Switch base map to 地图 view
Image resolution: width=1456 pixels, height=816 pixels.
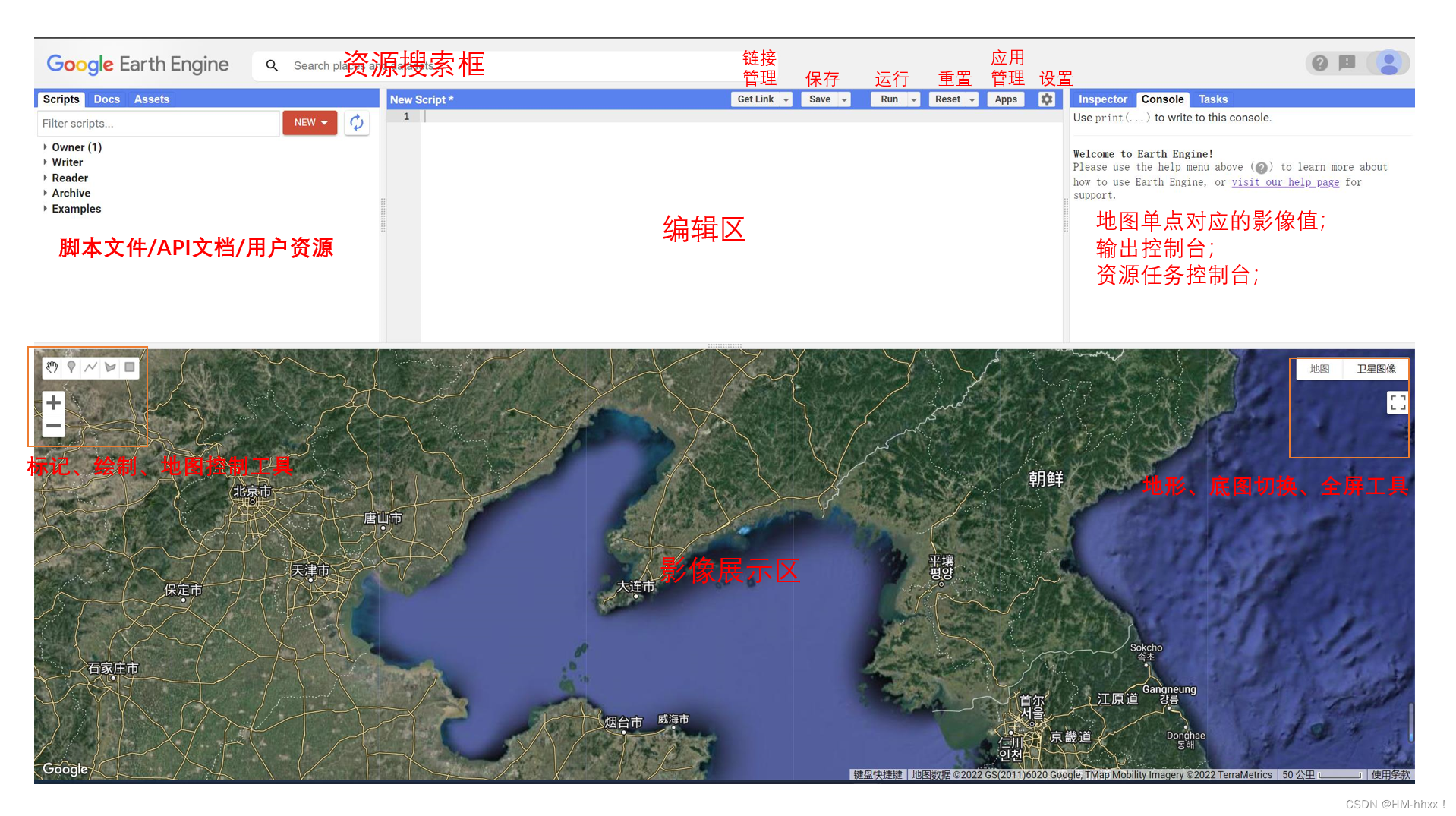(x=1319, y=369)
